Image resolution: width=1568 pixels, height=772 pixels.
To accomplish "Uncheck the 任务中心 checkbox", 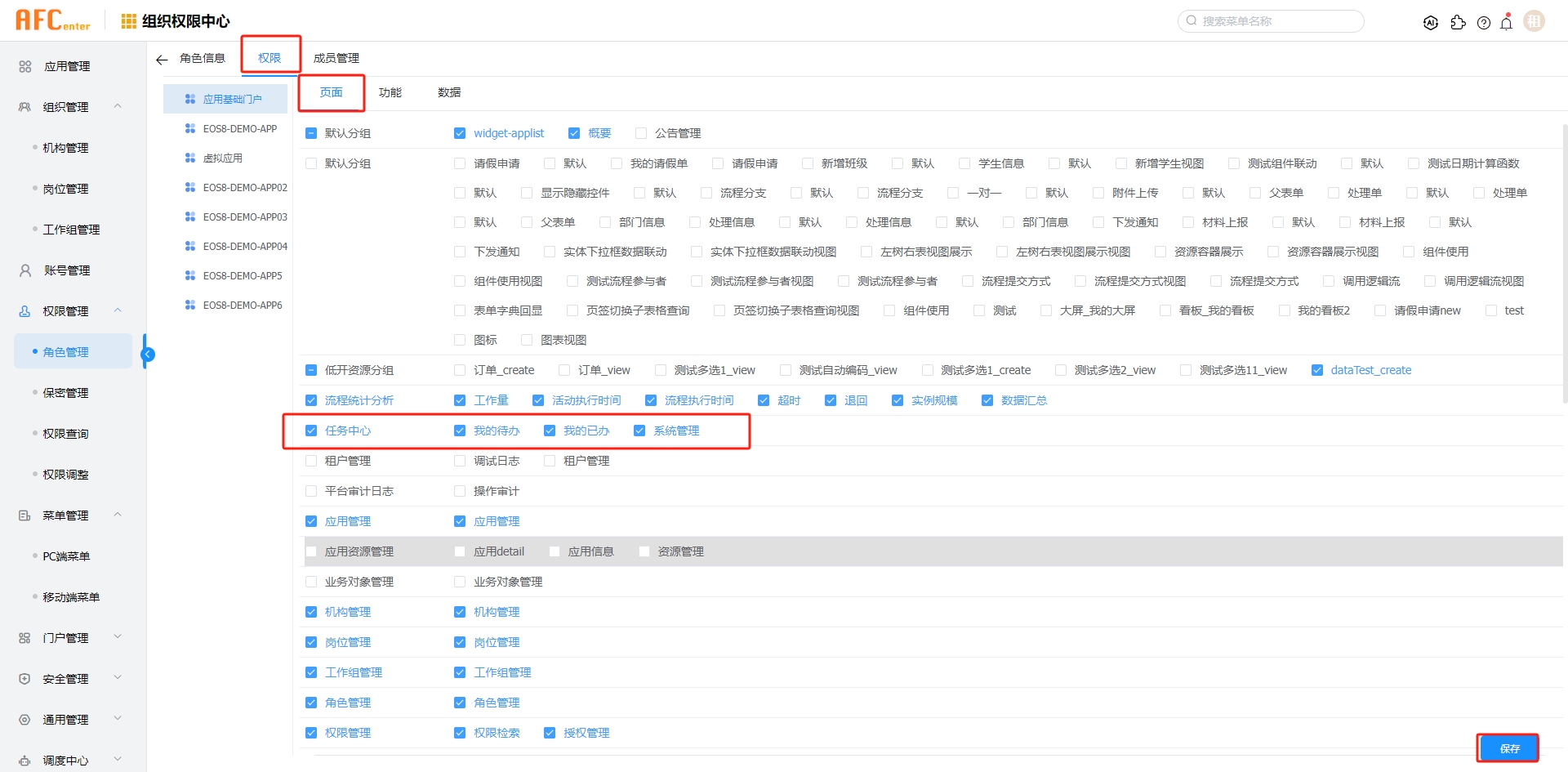I will 311,430.
